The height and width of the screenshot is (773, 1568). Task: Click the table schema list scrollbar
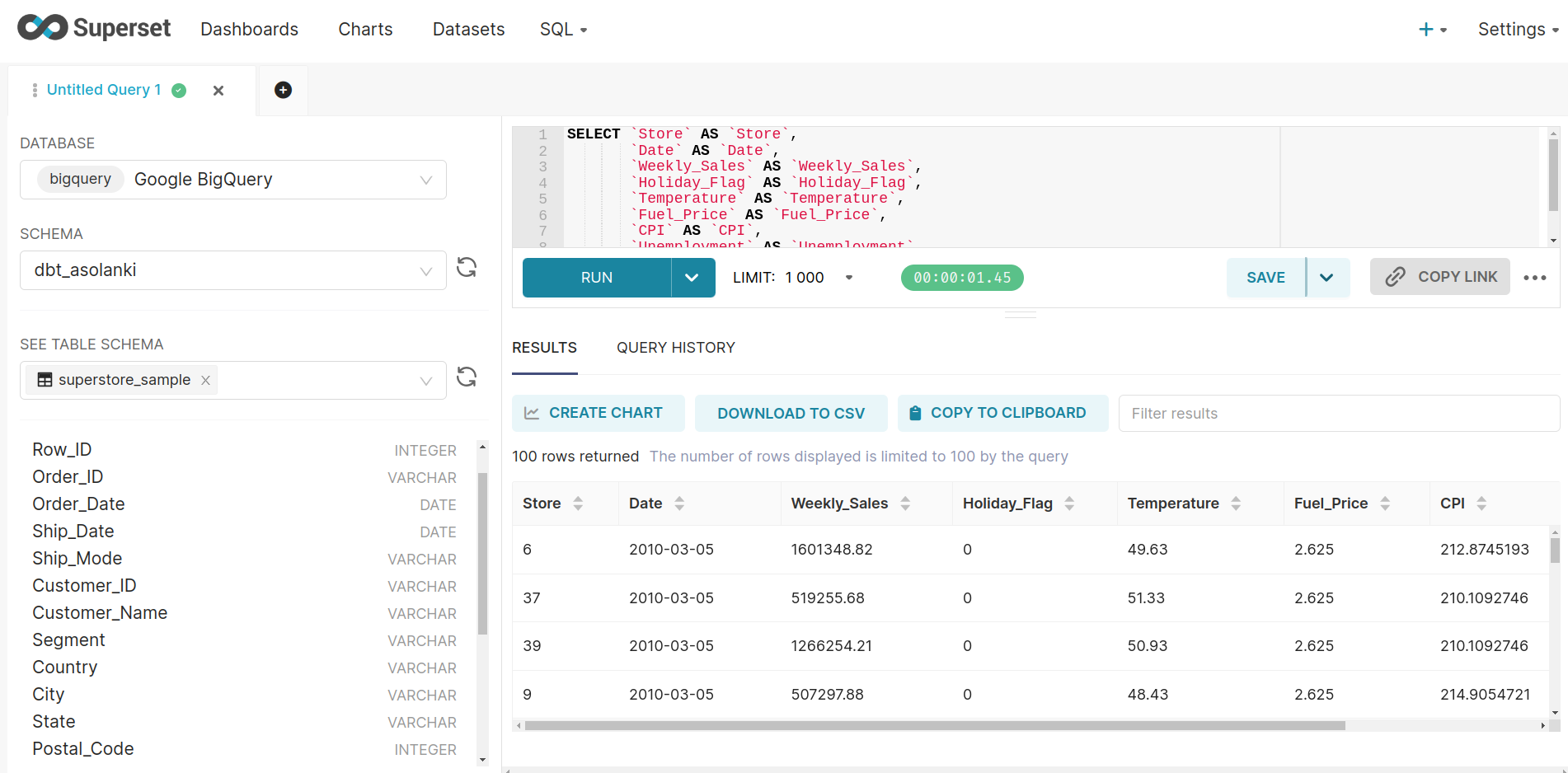tap(482, 554)
